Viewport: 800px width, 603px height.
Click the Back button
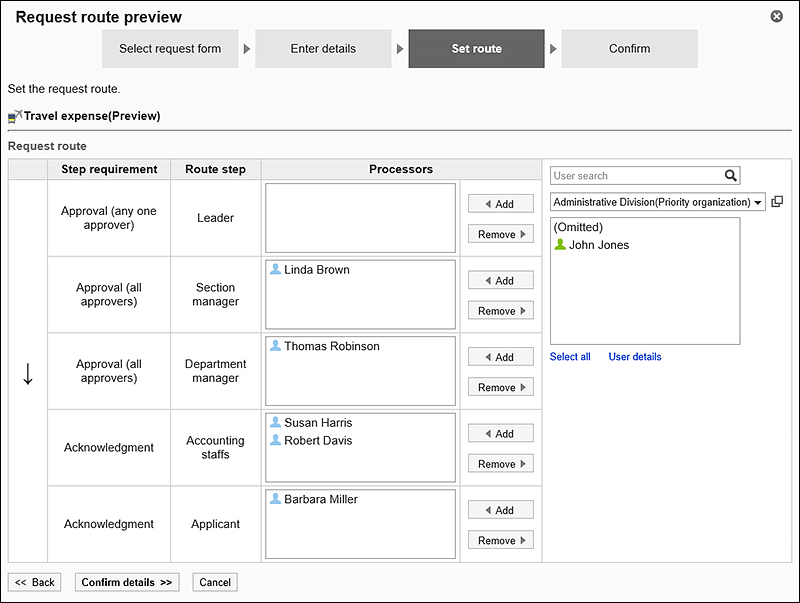35,582
